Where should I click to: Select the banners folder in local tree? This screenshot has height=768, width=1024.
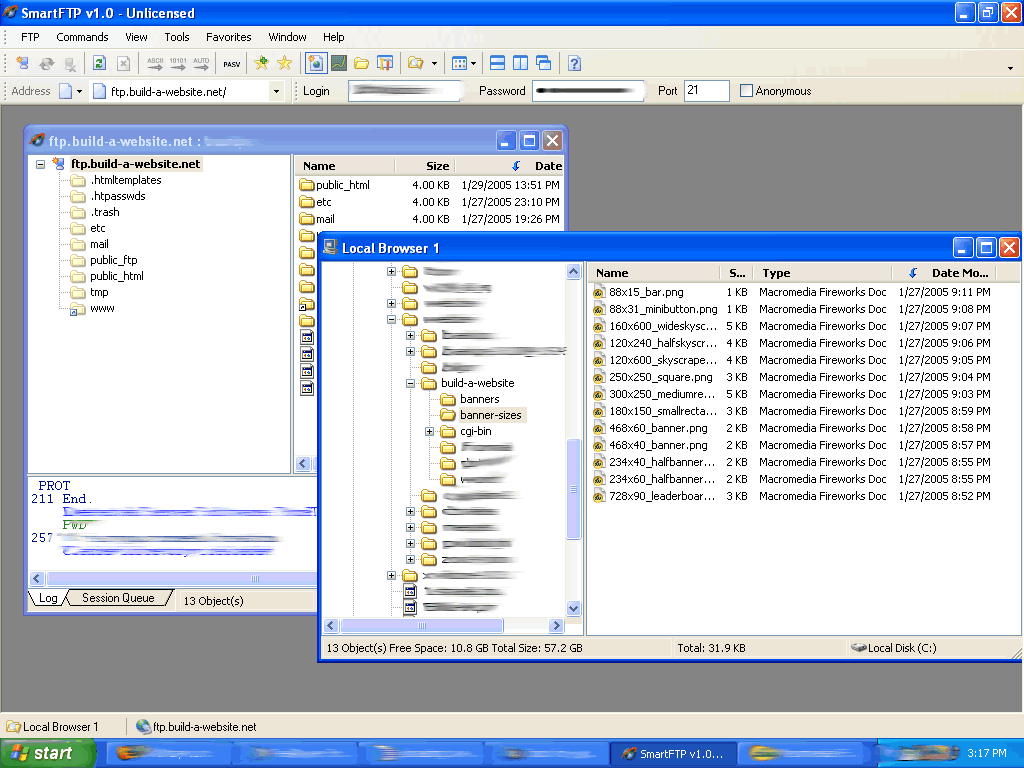click(x=479, y=399)
